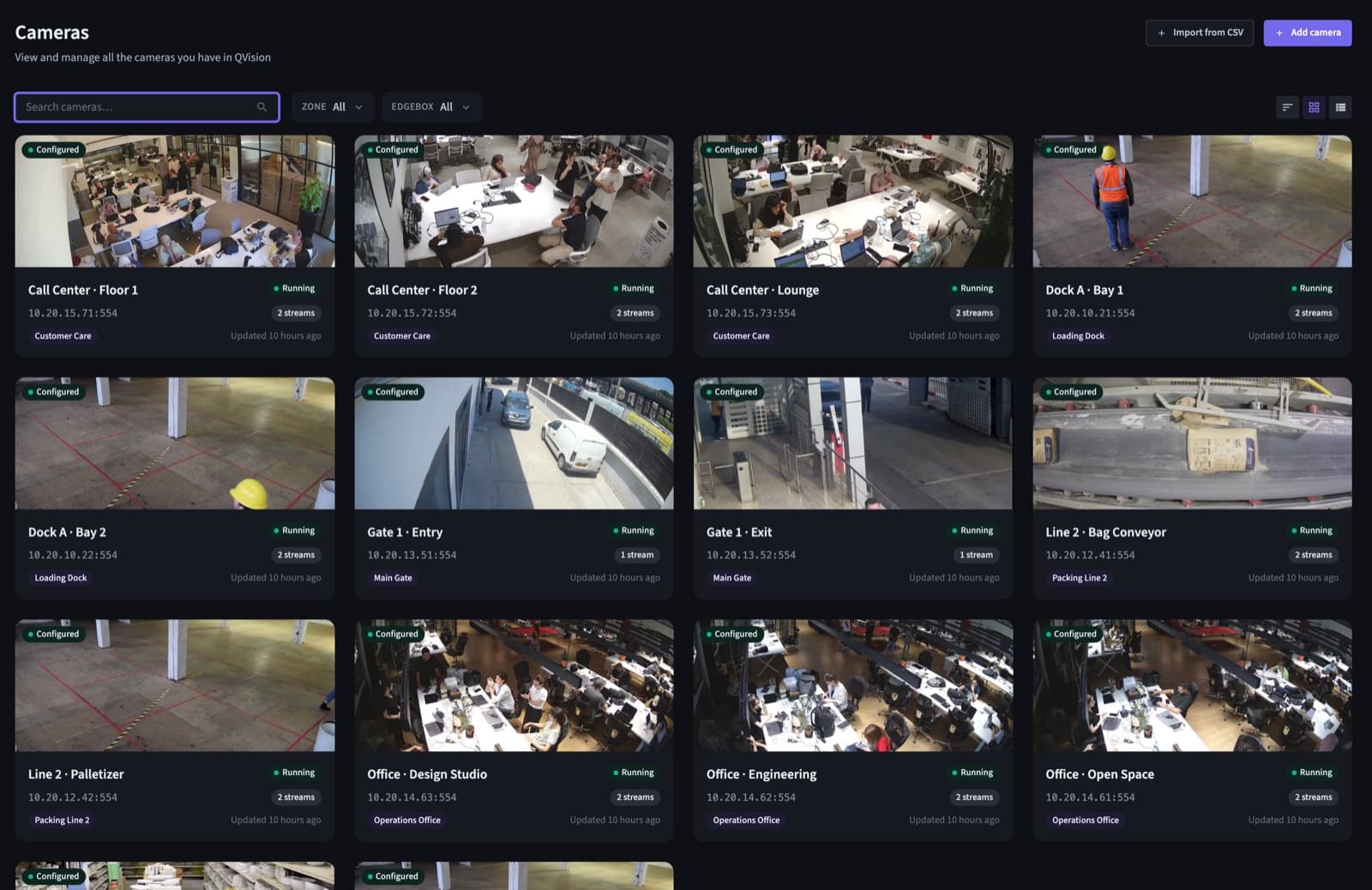This screenshot has height=890, width=1372.
Task: Click Loading Dock tag on Bay 1
Action: tap(1078, 336)
